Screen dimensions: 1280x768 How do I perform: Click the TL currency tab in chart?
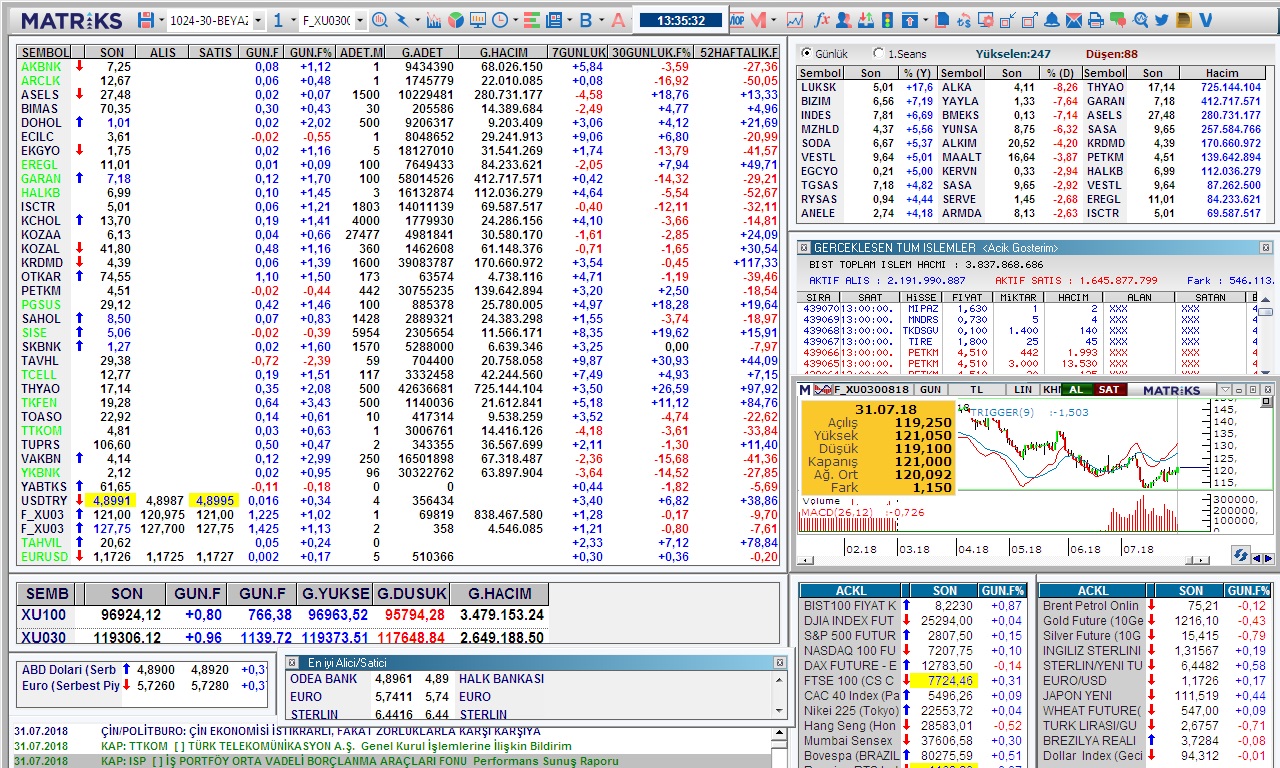tap(976, 390)
